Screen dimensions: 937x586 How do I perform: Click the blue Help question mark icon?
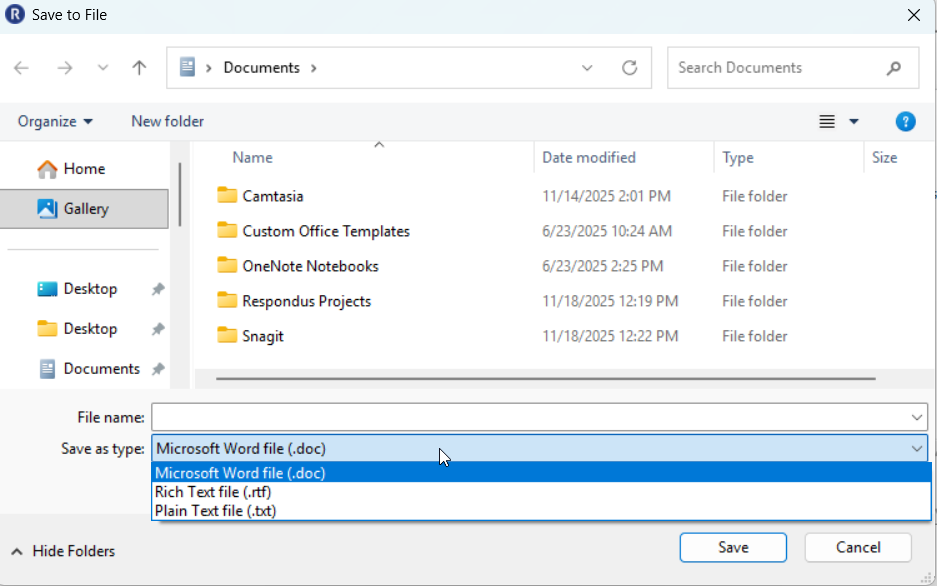905,121
